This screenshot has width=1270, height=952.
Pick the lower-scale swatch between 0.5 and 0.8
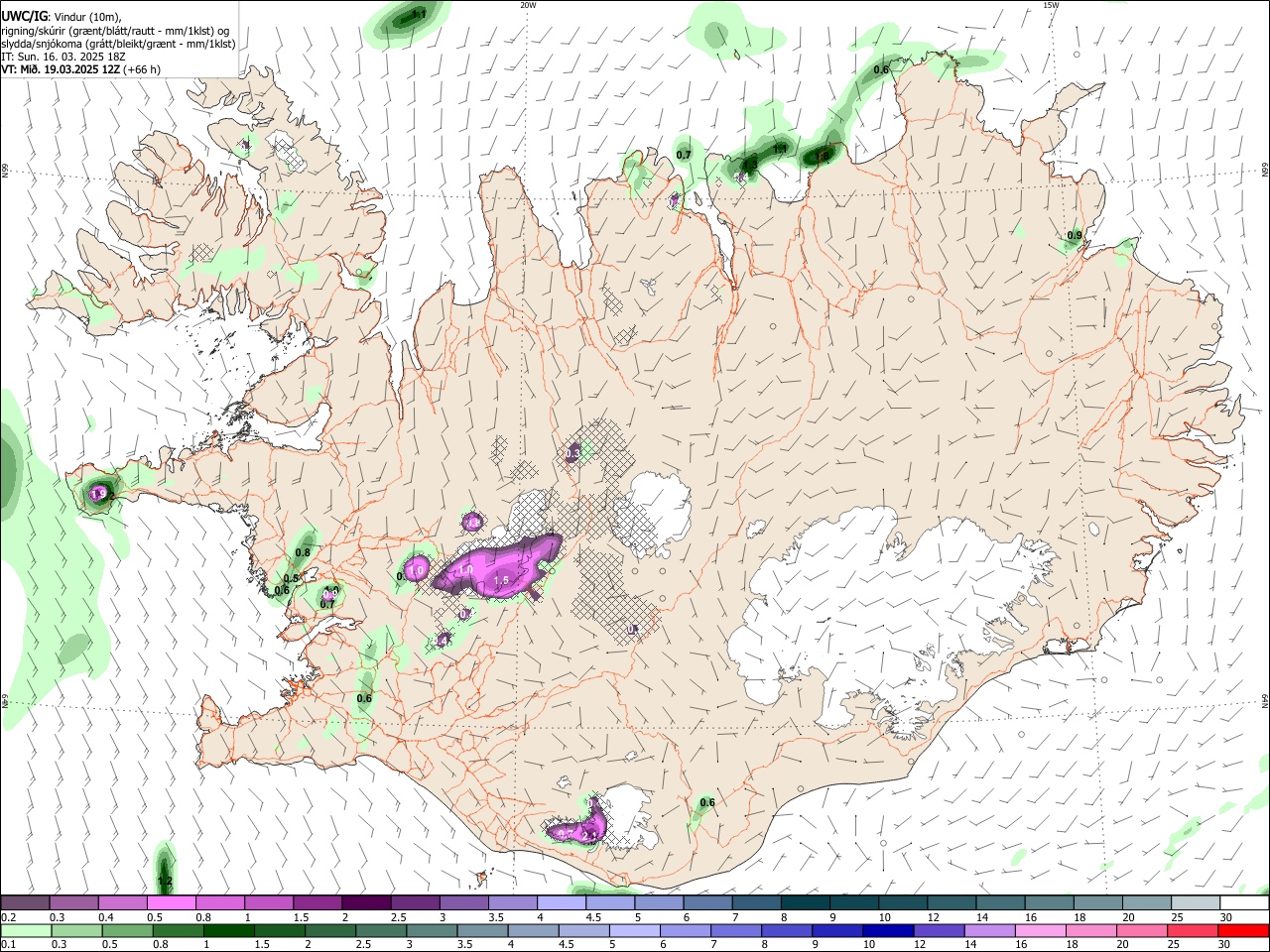(x=128, y=930)
